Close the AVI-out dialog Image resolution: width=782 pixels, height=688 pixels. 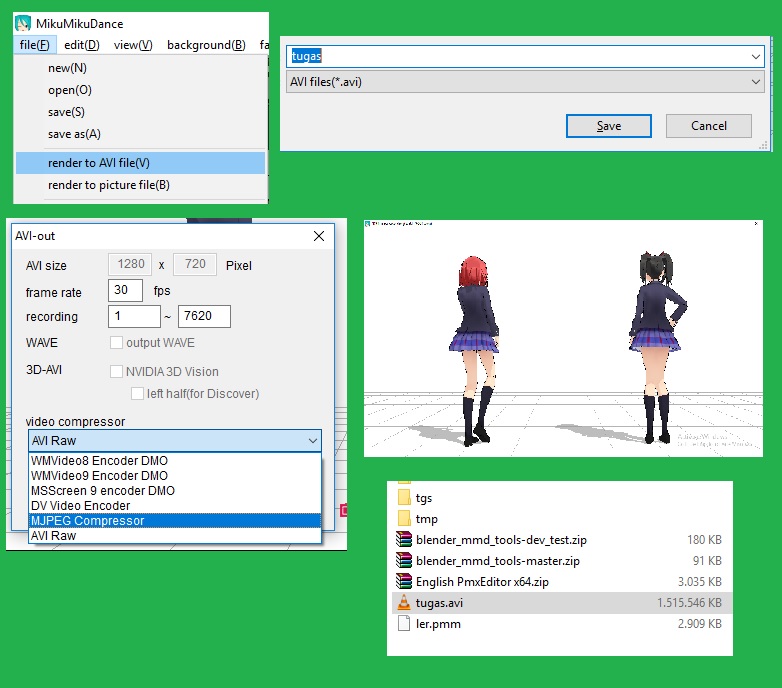[319, 236]
